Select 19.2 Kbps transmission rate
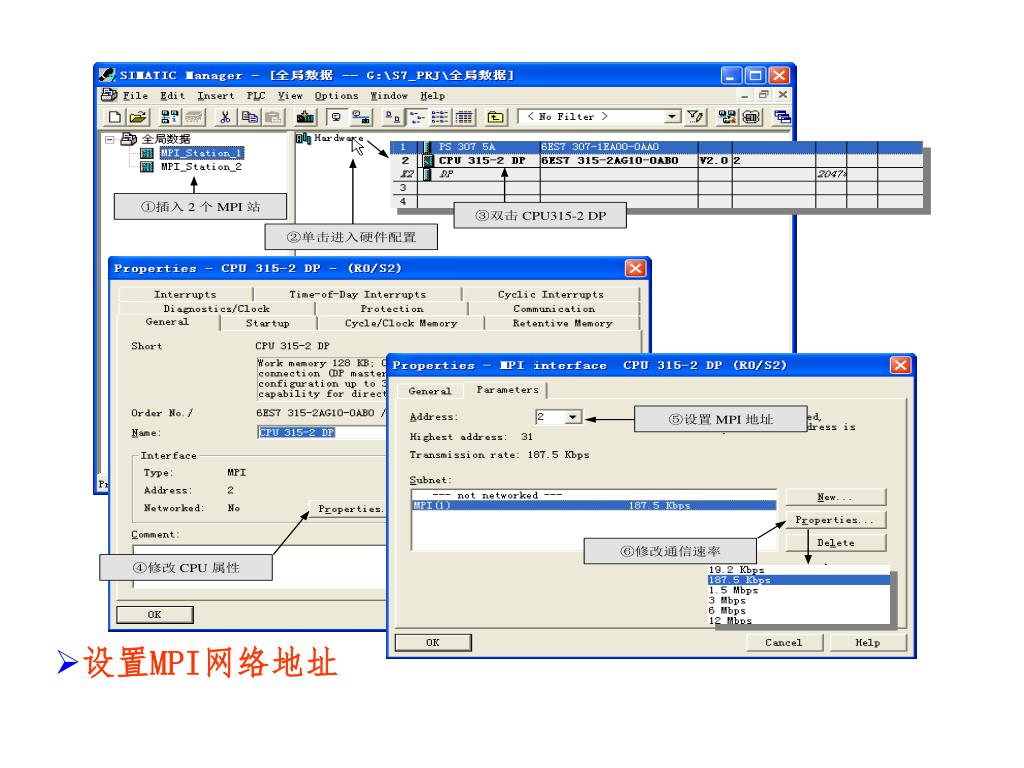The image size is (1024, 768). (736, 569)
